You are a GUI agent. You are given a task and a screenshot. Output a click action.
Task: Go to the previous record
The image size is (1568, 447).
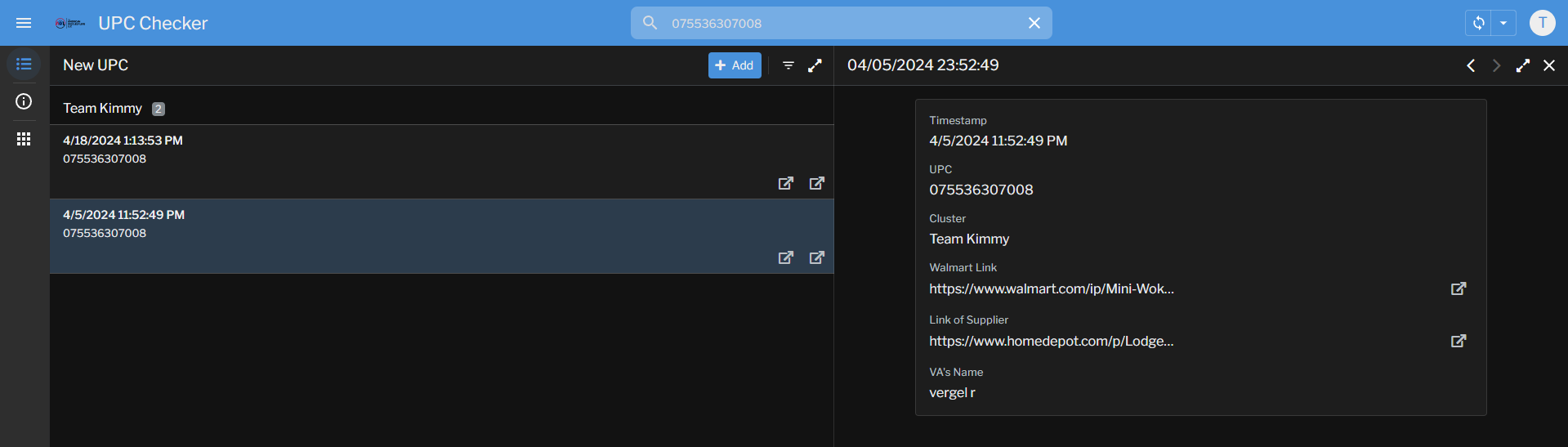click(x=1471, y=65)
